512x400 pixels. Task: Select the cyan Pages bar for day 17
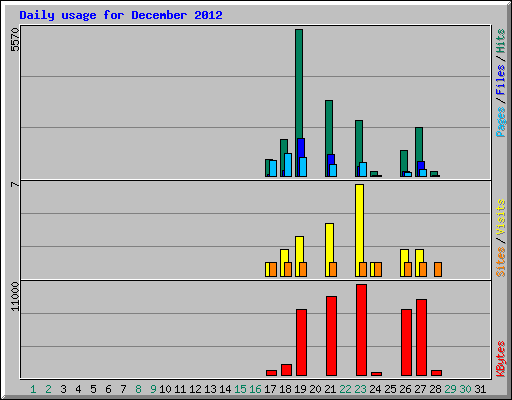273,168
